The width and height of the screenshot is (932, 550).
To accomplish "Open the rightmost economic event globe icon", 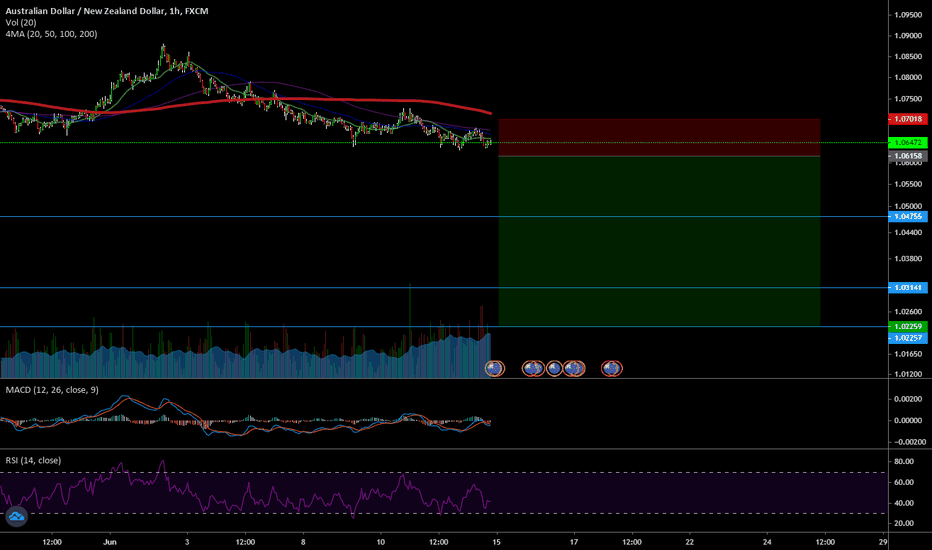I will pos(612,369).
